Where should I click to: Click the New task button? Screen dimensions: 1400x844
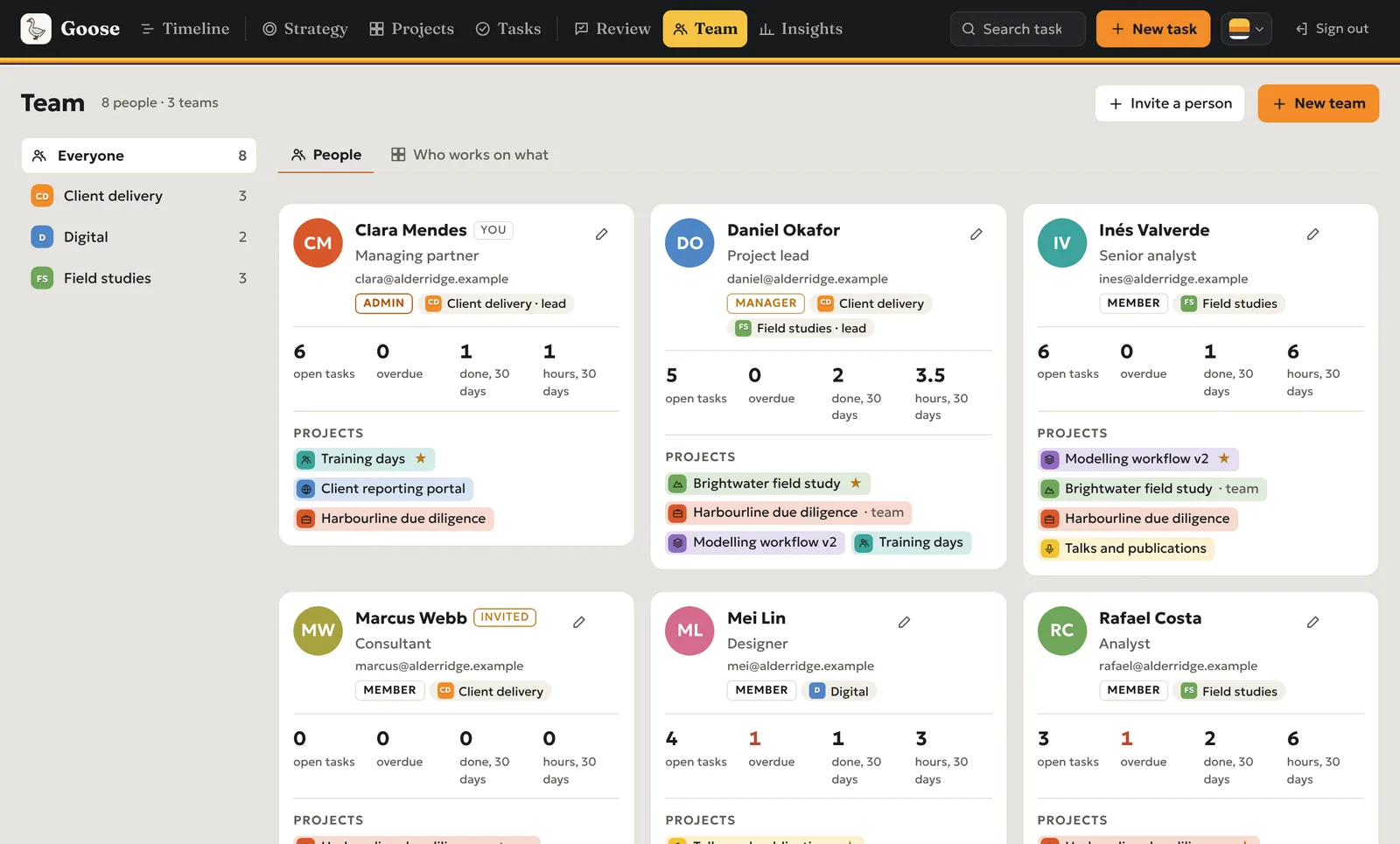point(1153,29)
